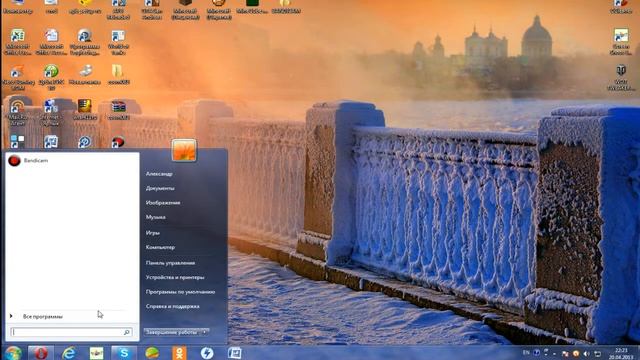The height and width of the screenshot is (360, 640).
Task: Expand the shutdown options arrow
Action: point(205,332)
